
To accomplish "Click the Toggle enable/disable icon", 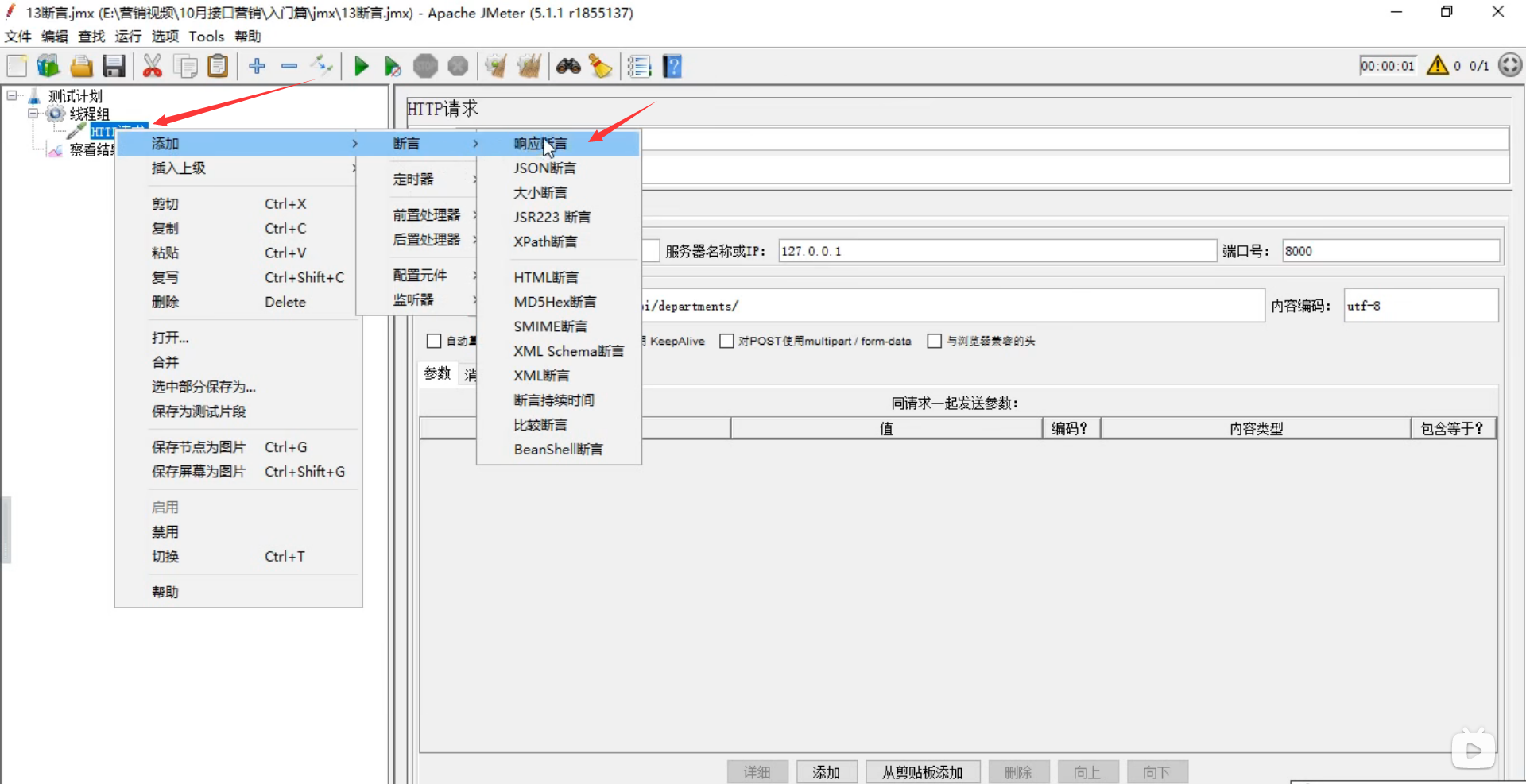I will [x=321, y=66].
